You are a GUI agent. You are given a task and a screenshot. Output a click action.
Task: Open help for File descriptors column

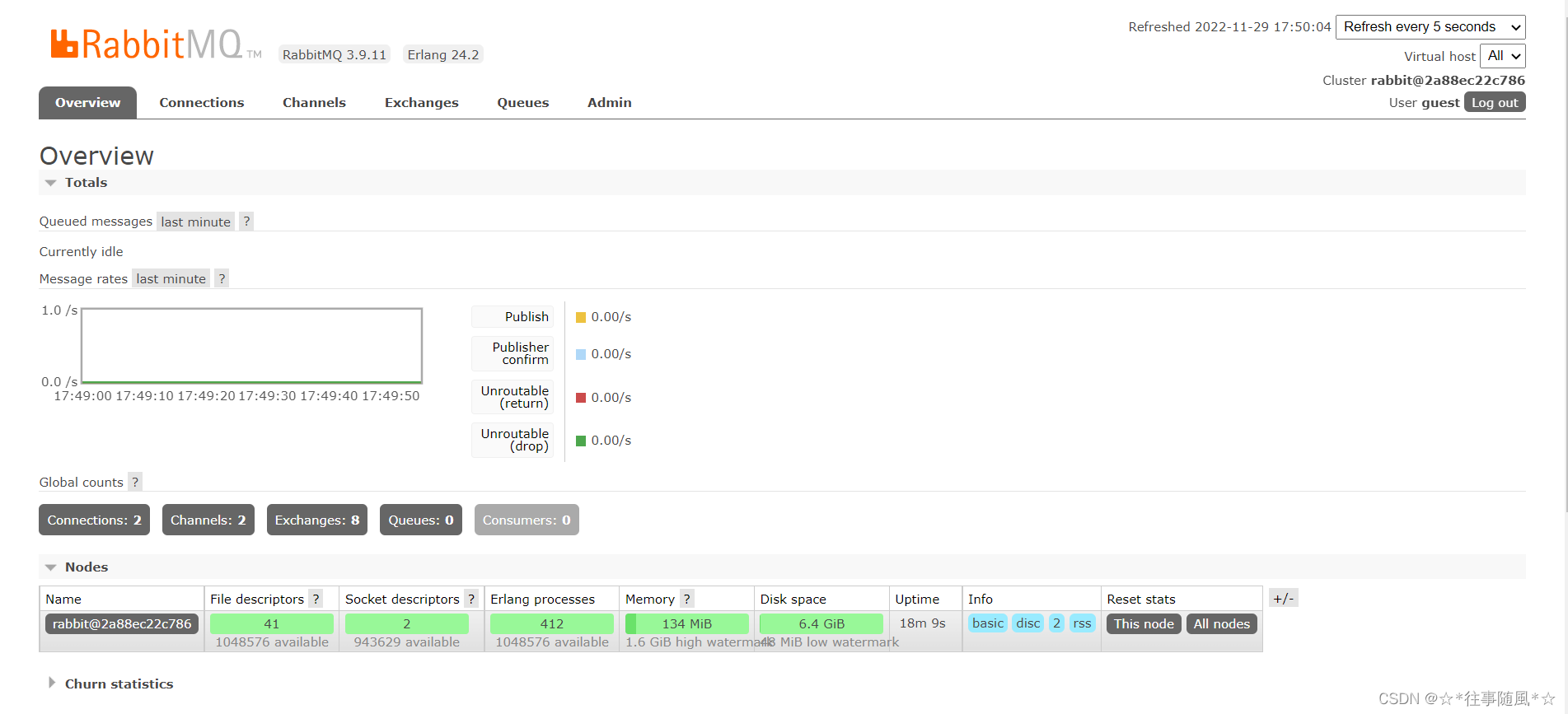point(316,599)
